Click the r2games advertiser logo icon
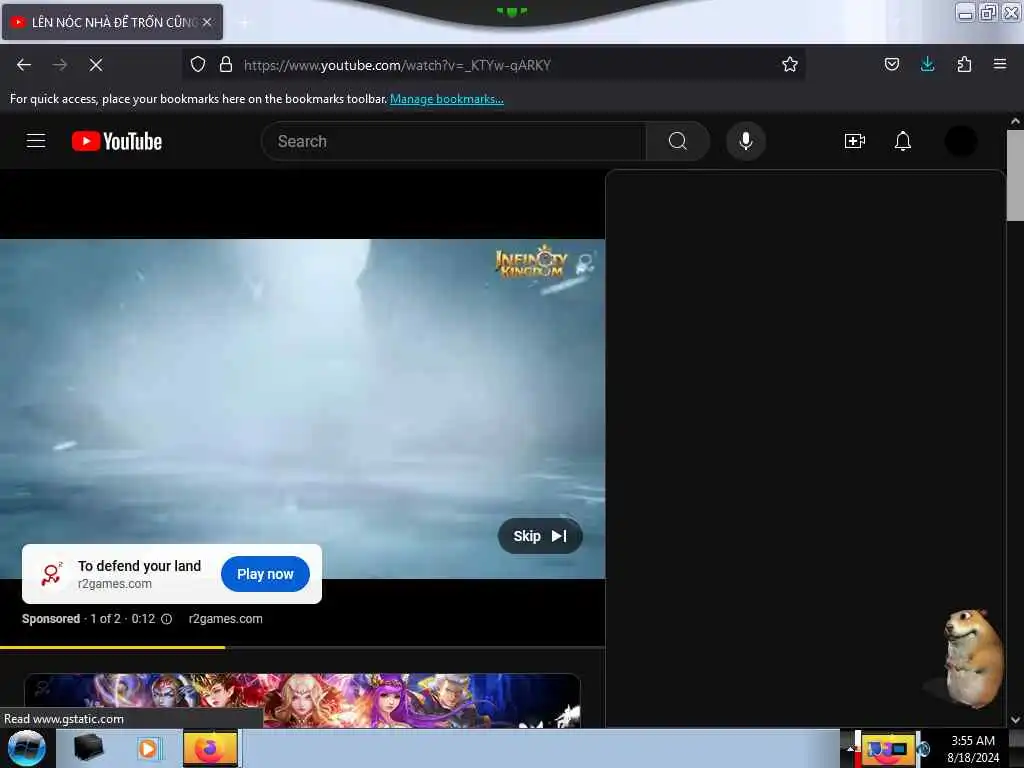 52,573
